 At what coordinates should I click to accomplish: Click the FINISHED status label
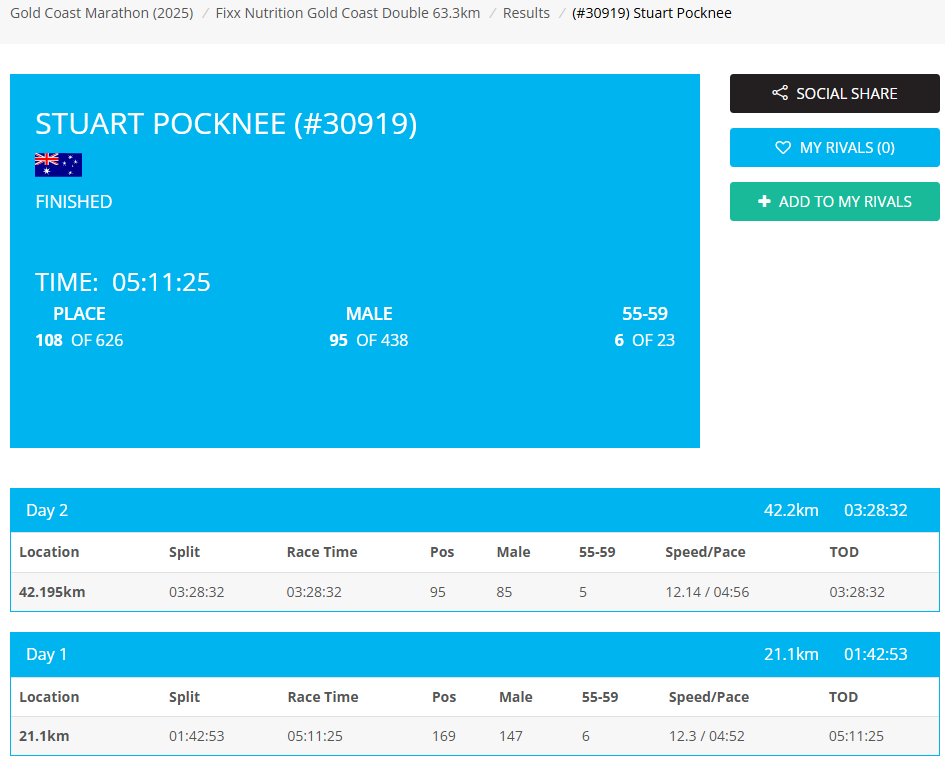(x=73, y=201)
